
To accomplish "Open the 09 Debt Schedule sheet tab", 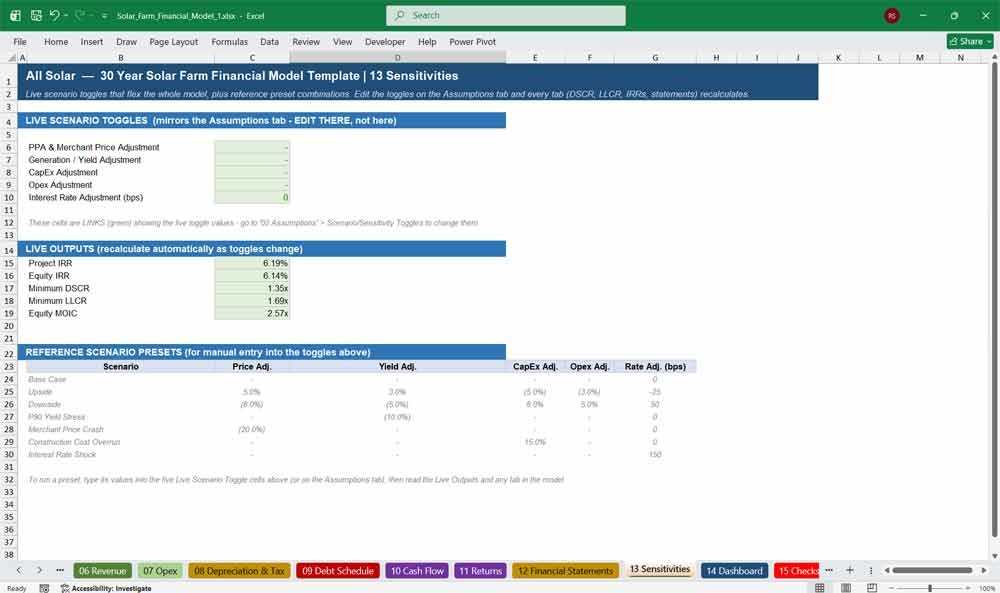I will point(337,571).
